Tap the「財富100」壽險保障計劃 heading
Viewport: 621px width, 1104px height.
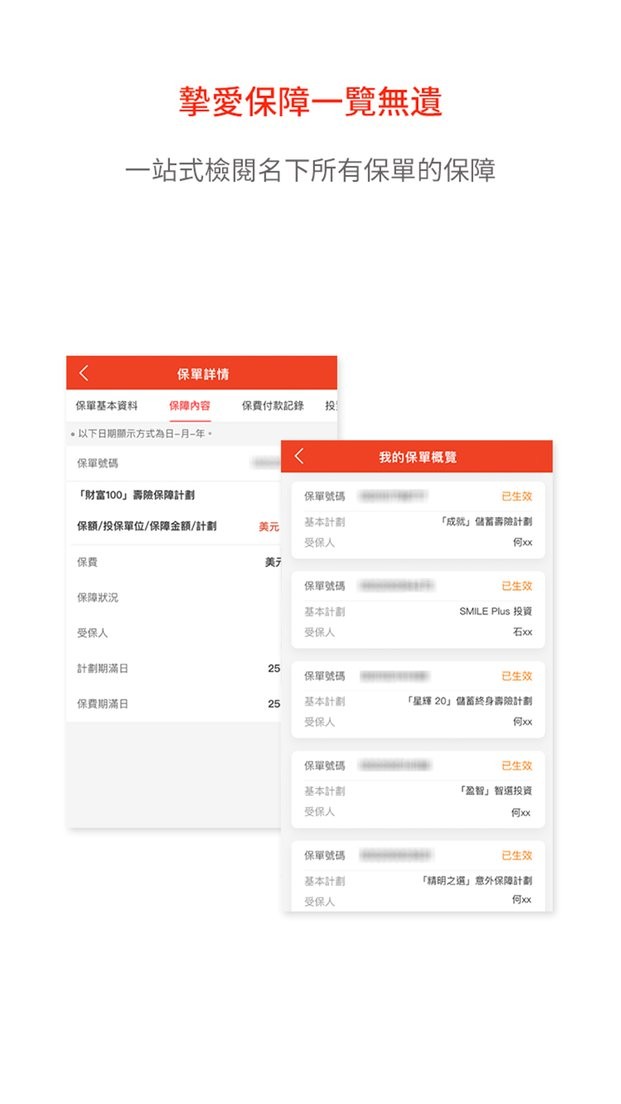tap(136, 496)
